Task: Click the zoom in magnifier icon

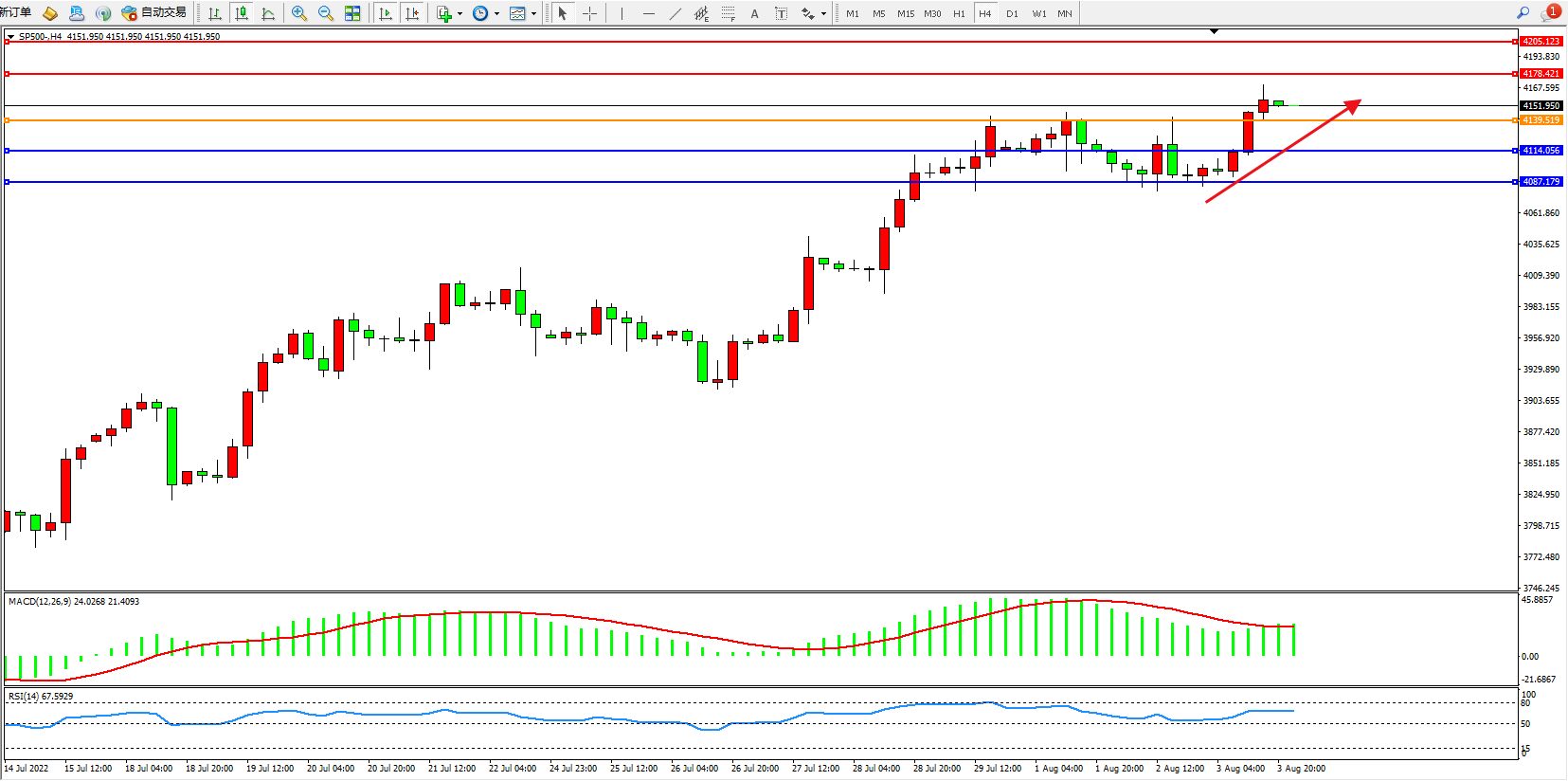Action: pos(298,13)
